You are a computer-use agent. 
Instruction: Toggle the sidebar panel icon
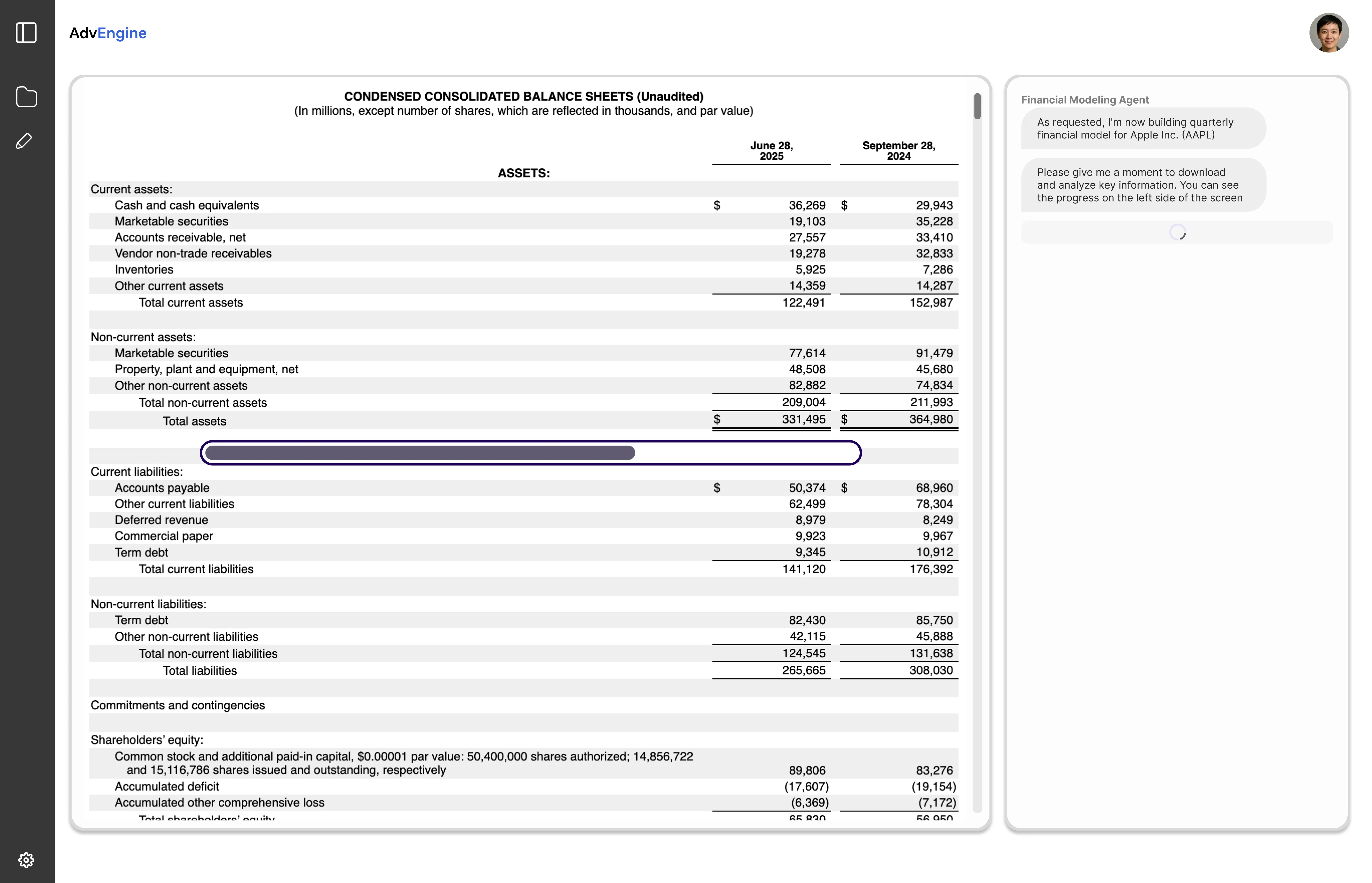[x=26, y=33]
